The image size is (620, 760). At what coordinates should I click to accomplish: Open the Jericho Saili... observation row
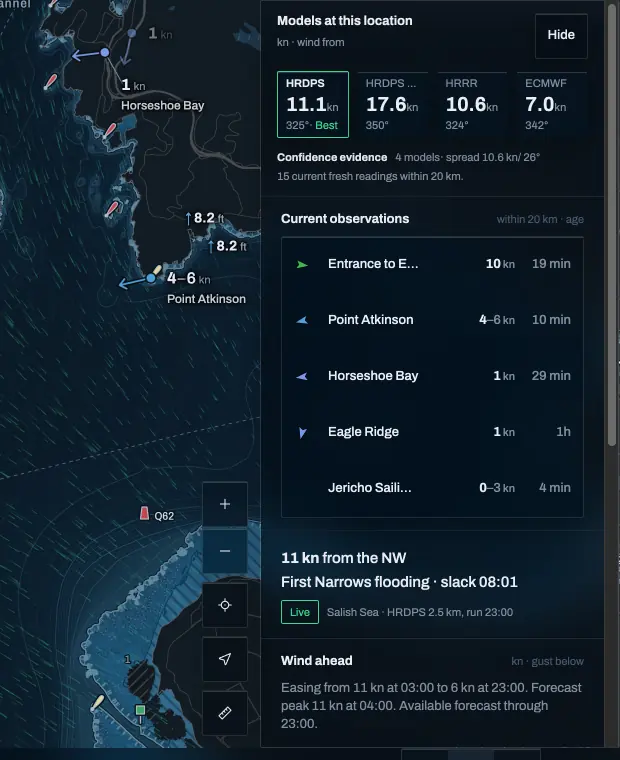click(x=432, y=488)
